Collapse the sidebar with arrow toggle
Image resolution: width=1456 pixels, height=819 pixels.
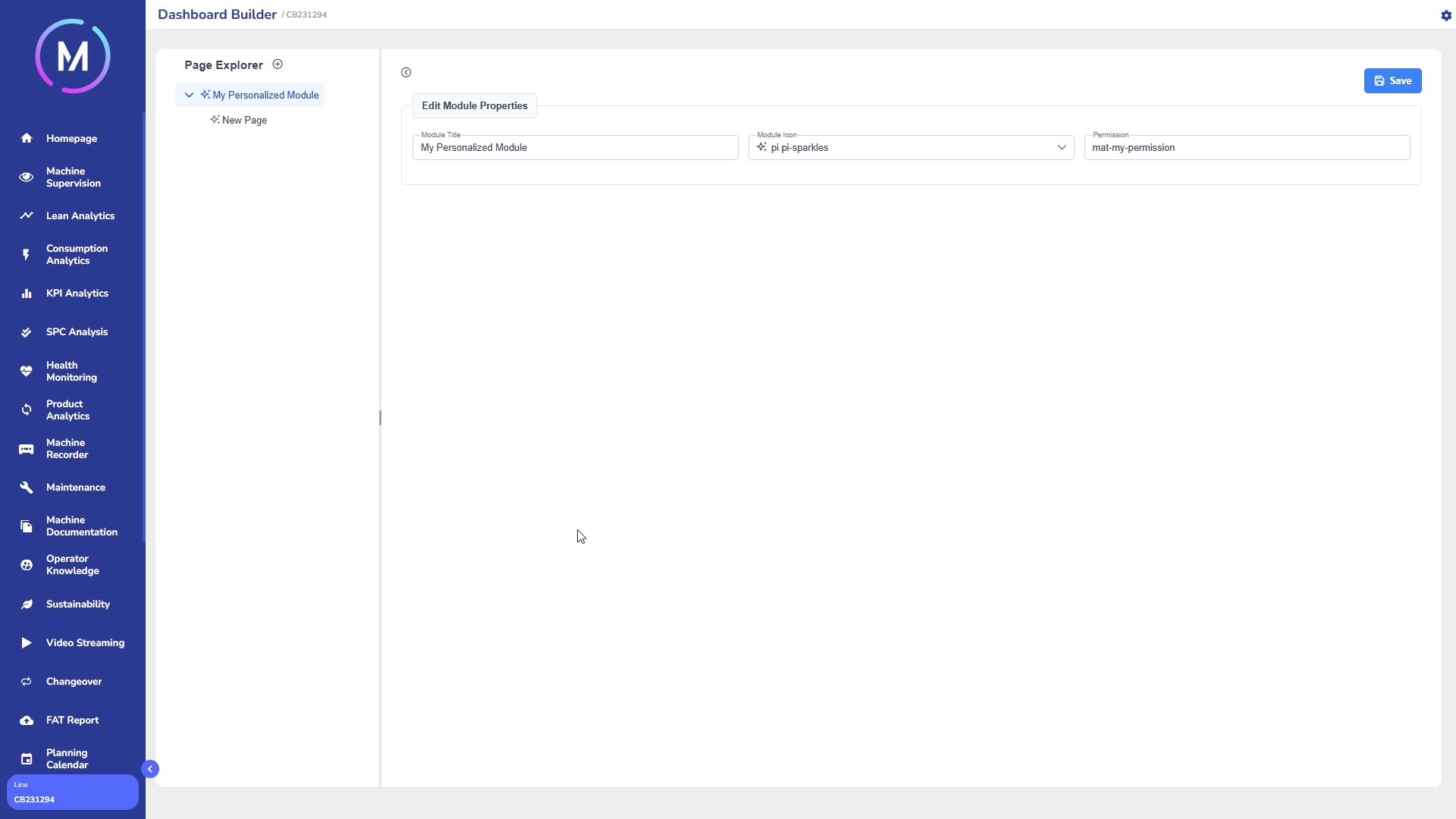[x=150, y=769]
